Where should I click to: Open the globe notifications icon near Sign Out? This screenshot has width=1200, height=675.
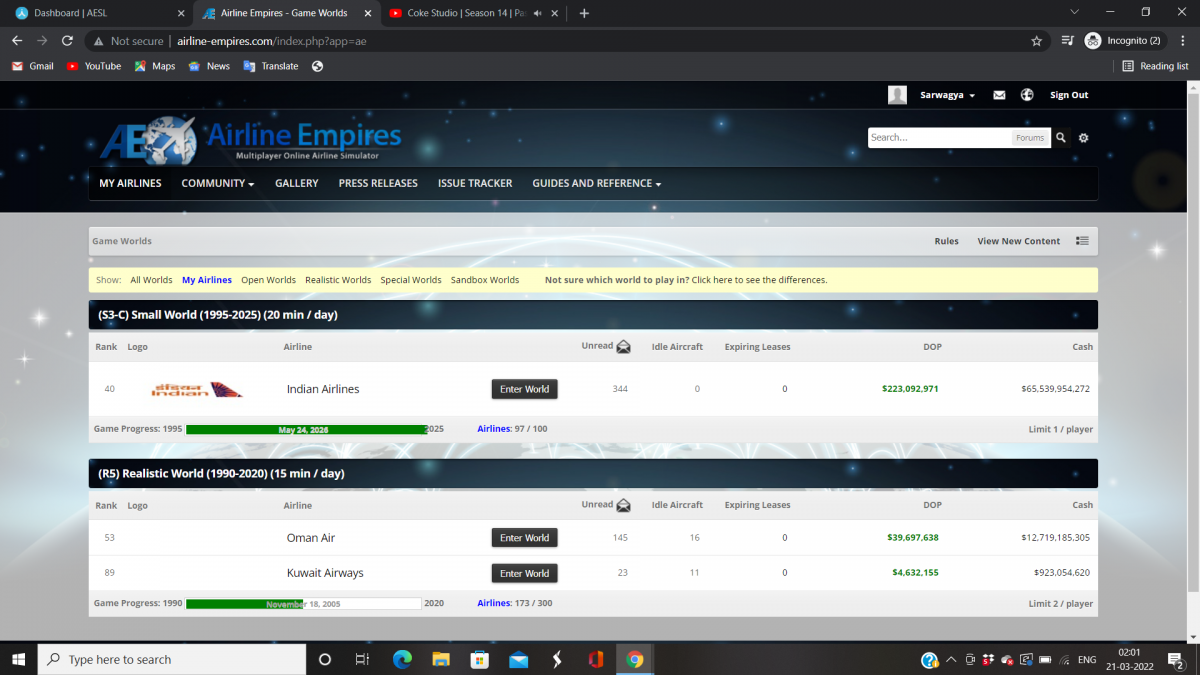[1027, 95]
